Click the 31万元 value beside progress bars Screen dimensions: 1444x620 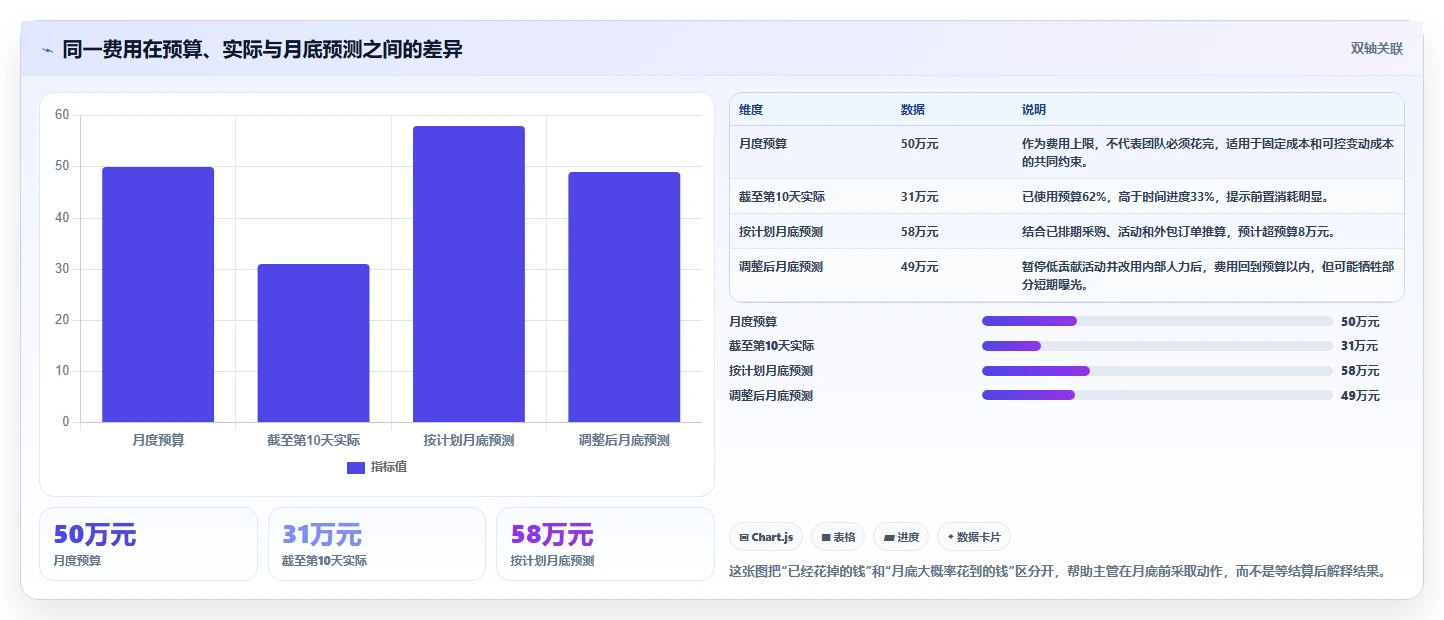1359,346
